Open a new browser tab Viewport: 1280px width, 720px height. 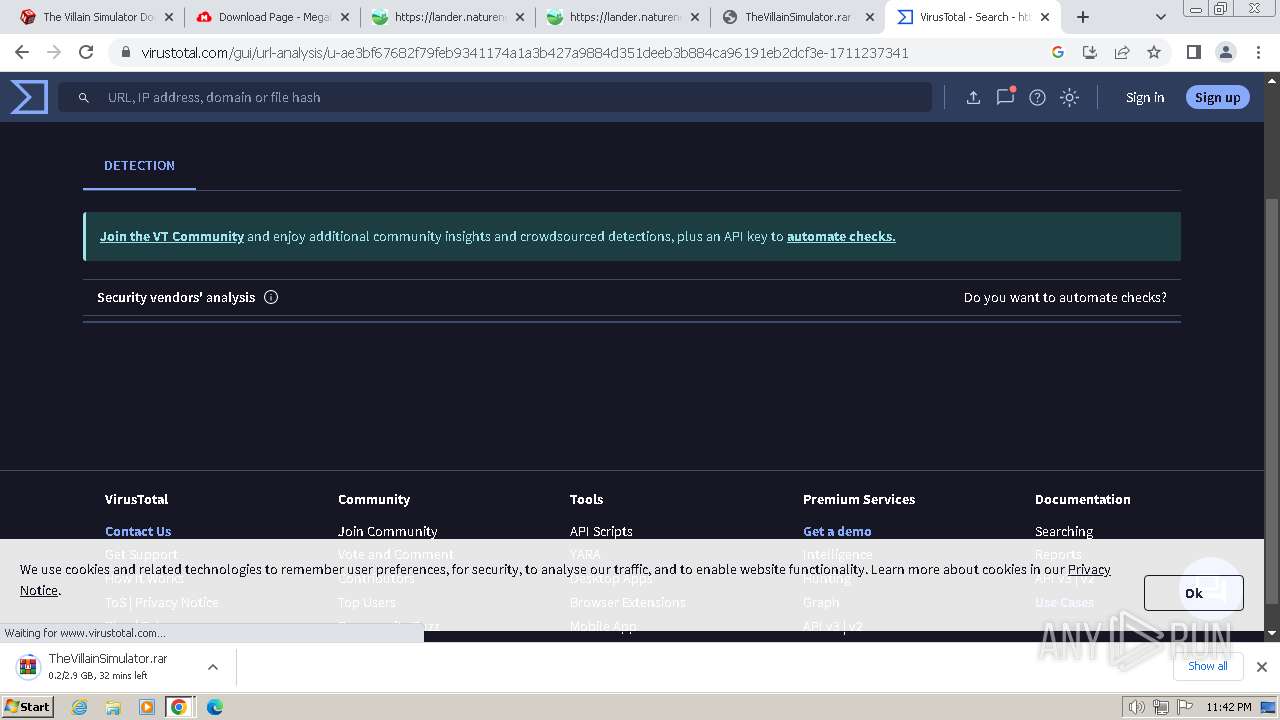1083,17
